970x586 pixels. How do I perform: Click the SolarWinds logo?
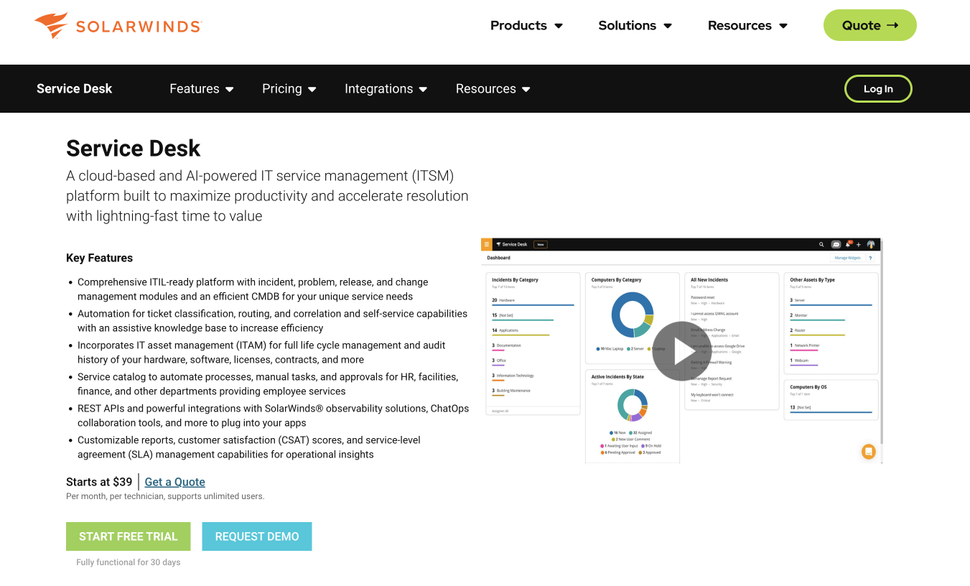click(x=116, y=27)
